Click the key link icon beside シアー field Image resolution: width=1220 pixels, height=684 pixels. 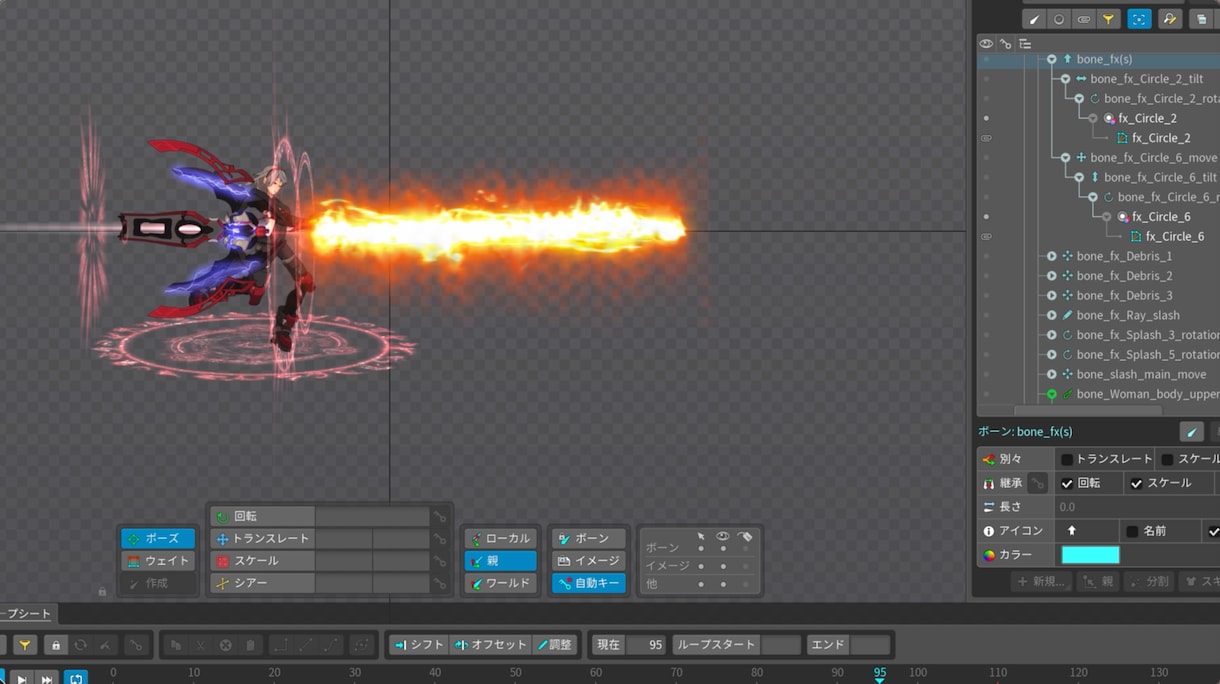[x=439, y=583]
